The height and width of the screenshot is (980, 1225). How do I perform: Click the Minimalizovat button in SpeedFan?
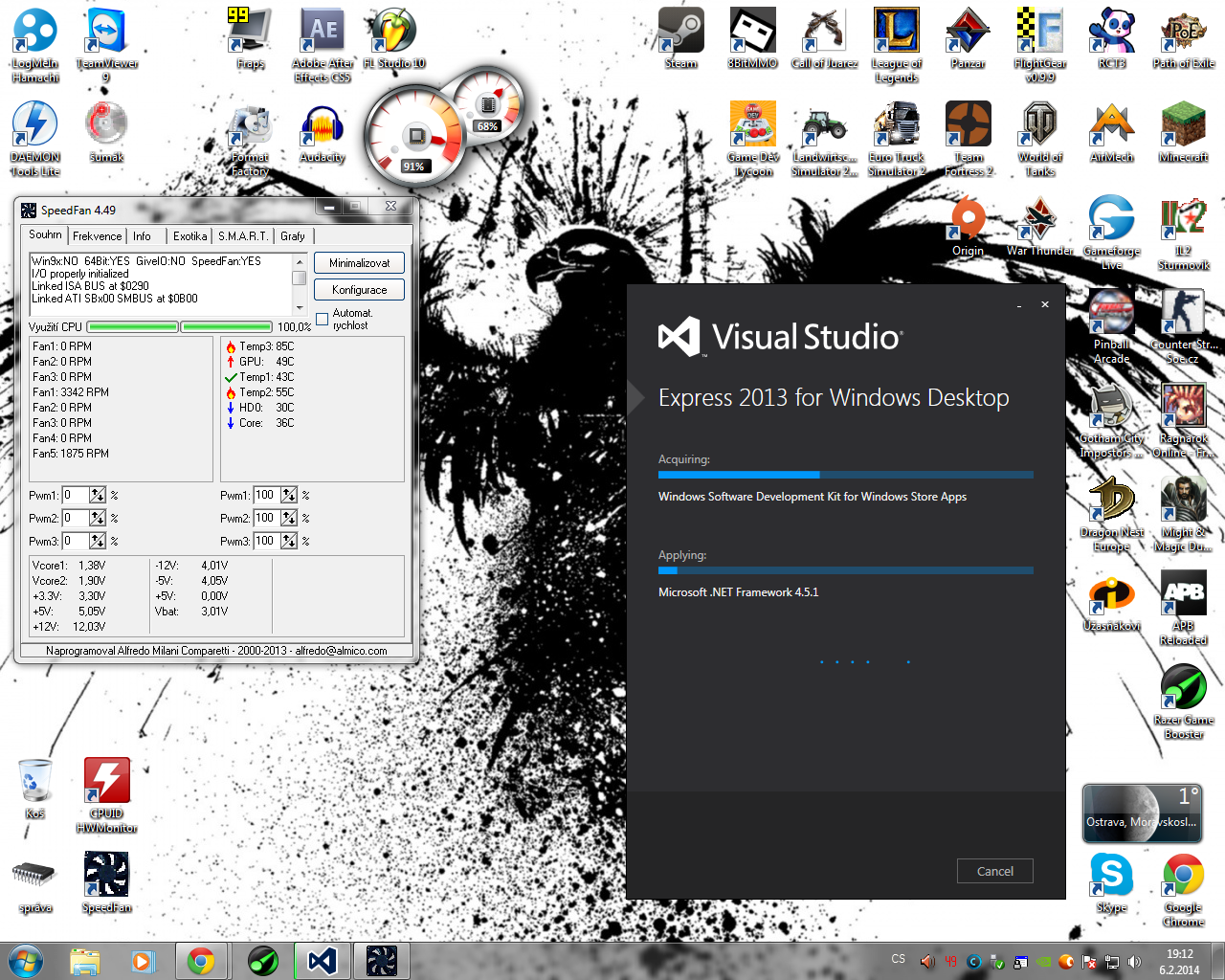click(x=359, y=263)
